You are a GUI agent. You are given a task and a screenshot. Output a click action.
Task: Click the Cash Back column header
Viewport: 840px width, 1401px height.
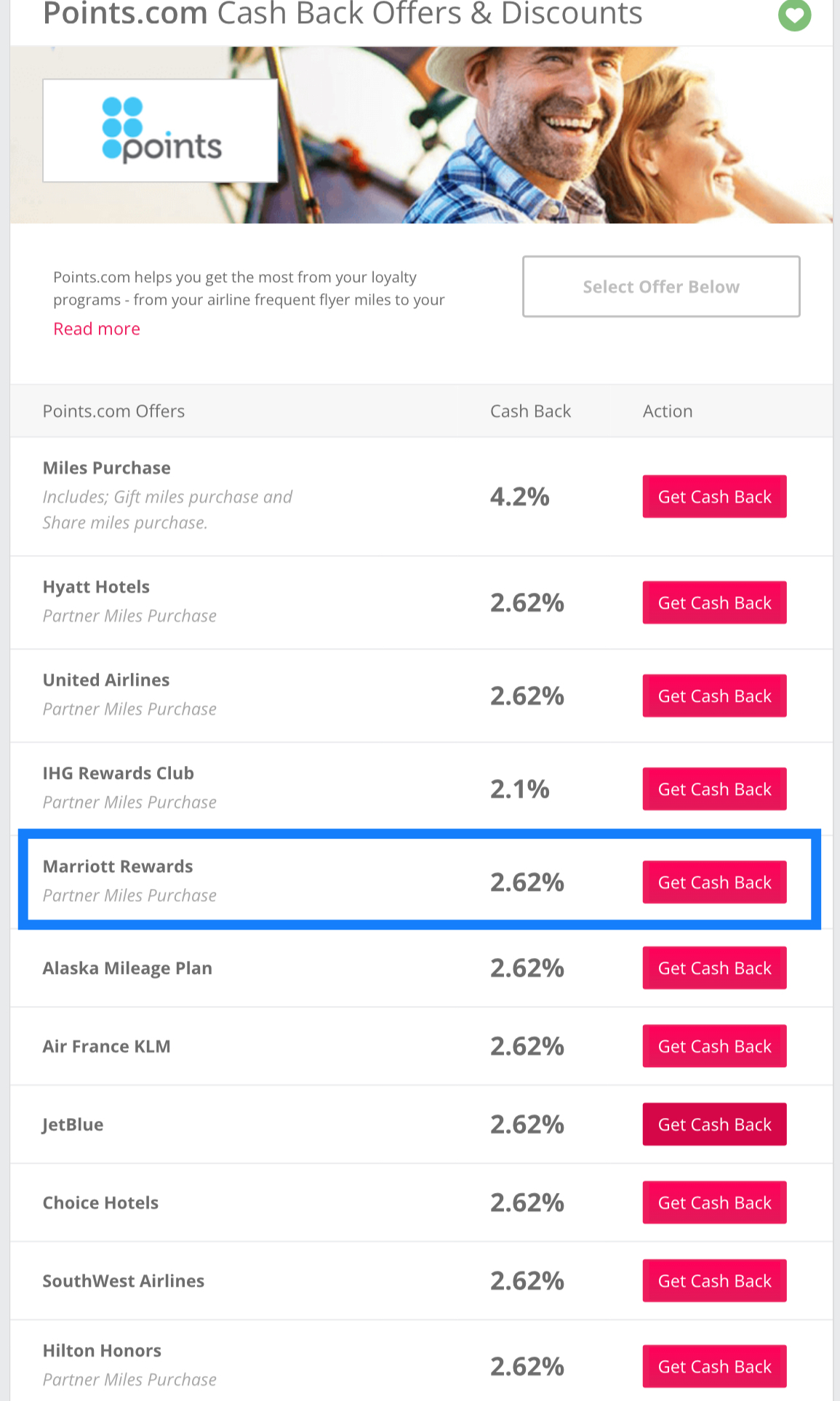click(x=530, y=411)
